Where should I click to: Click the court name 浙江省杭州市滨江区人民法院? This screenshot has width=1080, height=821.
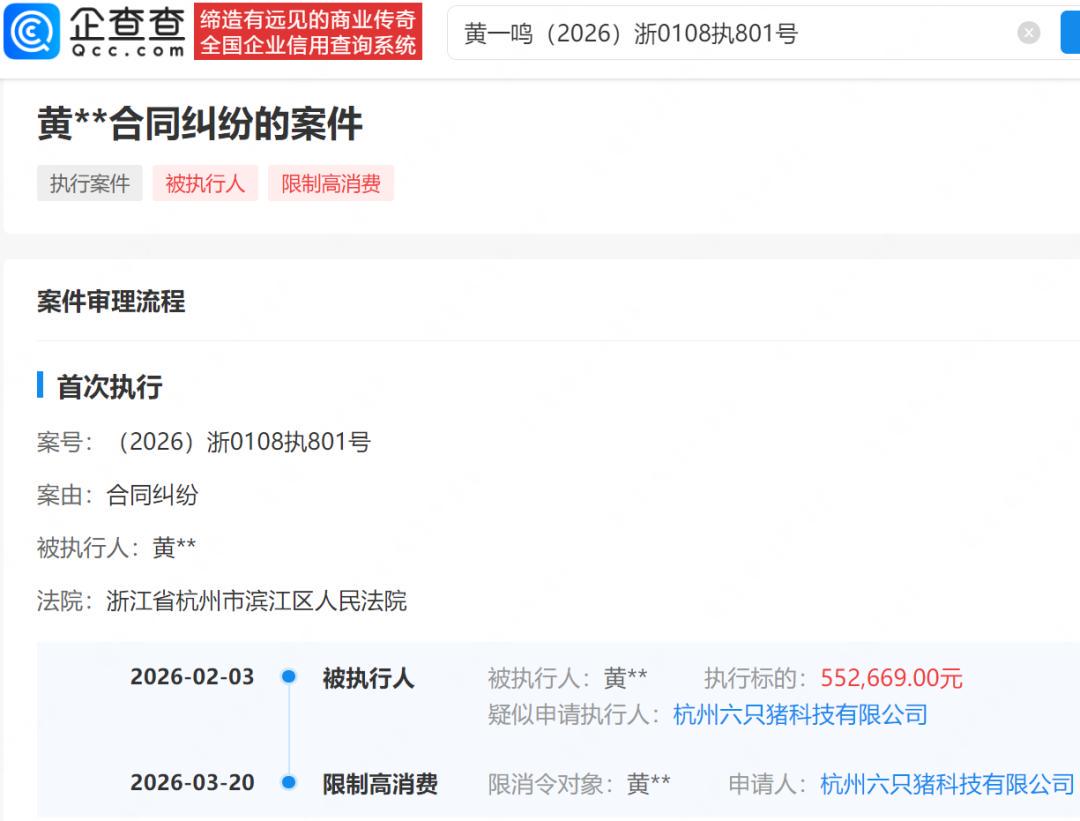pyautogui.click(x=256, y=601)
